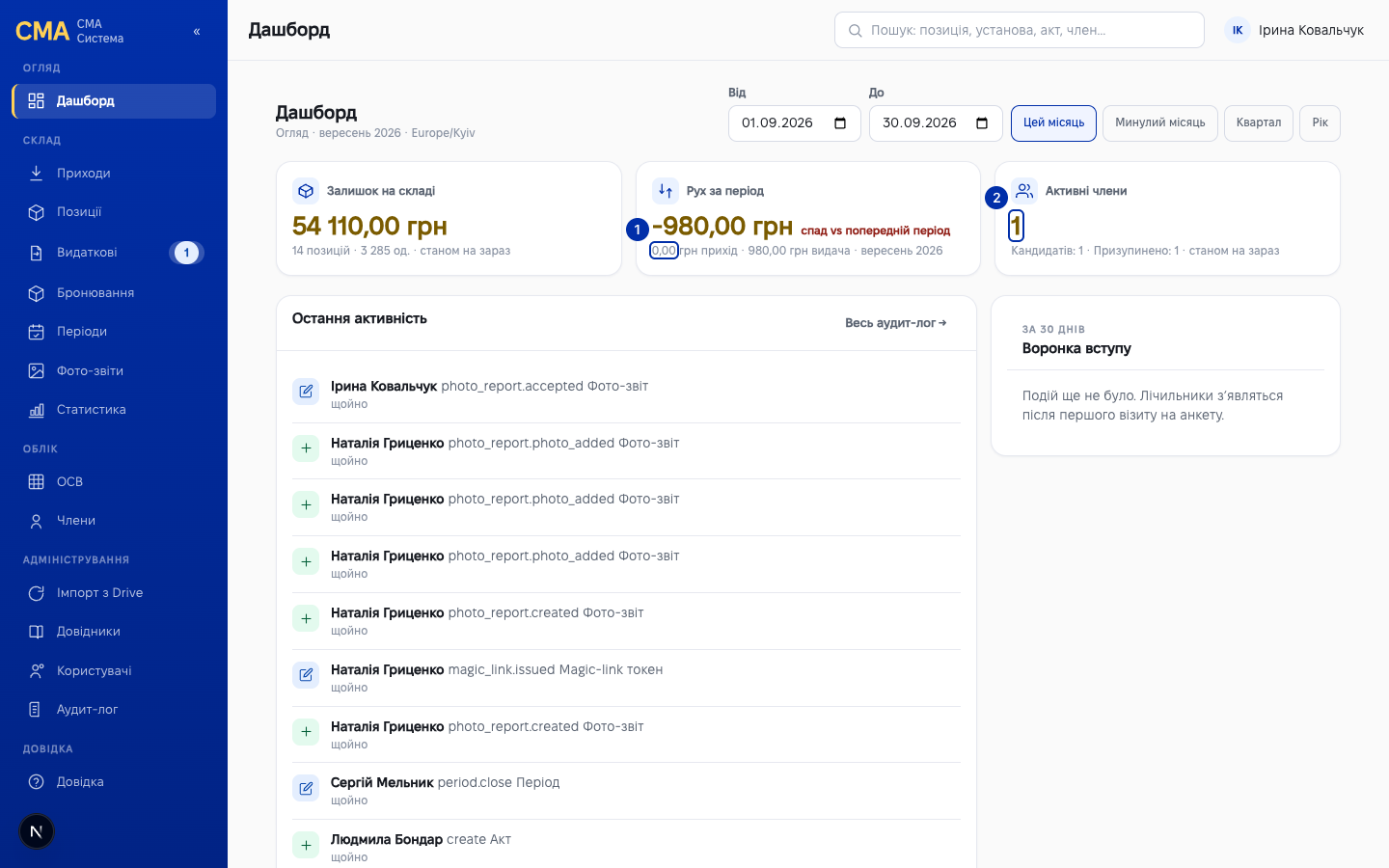Click the arrows icon on Рух за період card
This screenshot has width=1389, height=868.
pyautogui.click(x=666, y=191)
